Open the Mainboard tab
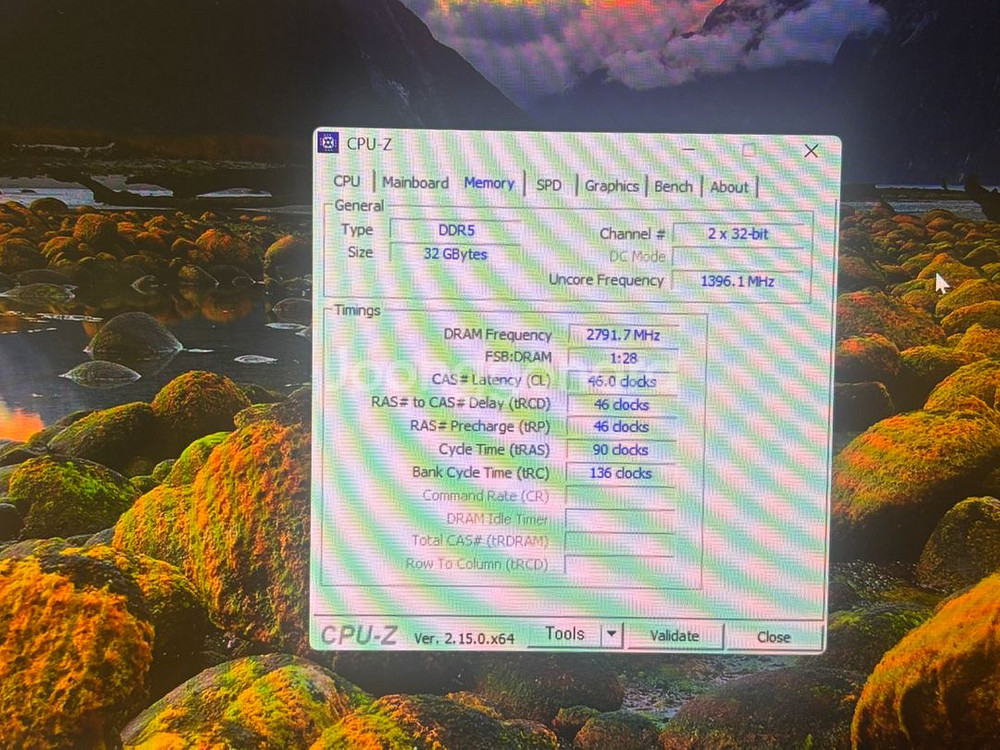This screenshot has height=750, width=1000. [x=416, y=183]
